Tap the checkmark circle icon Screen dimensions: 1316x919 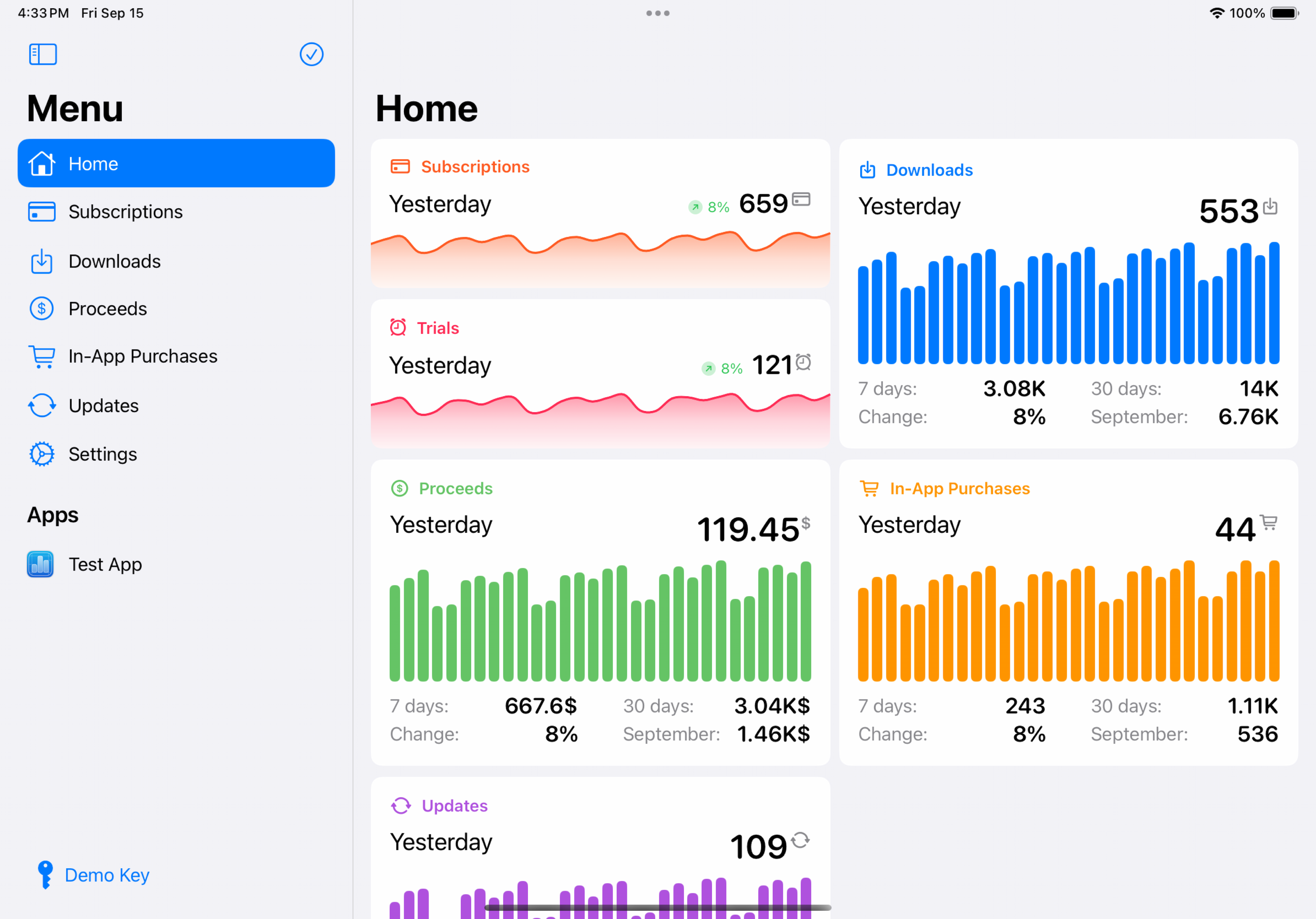point(311,54)
